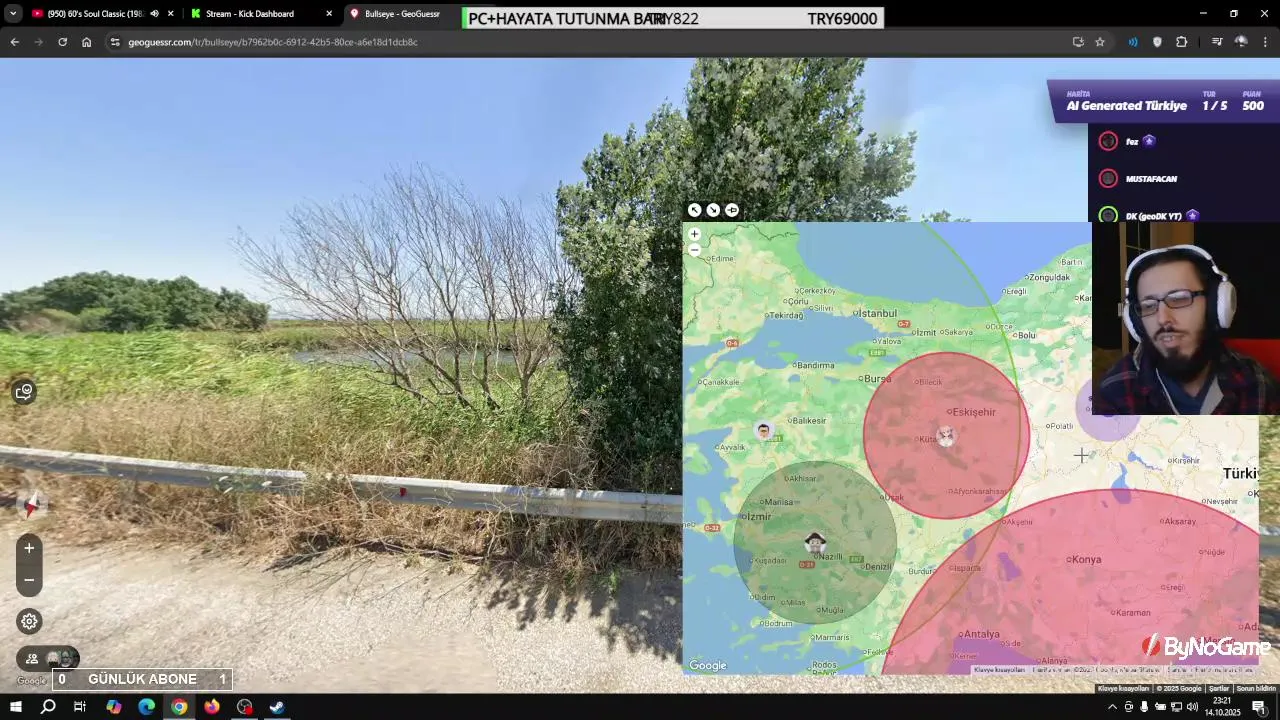Image resolution: width=1280 pixels, height=720 pixels.
Task: Click Eskişehir label on map
Action: pos(974,412)
